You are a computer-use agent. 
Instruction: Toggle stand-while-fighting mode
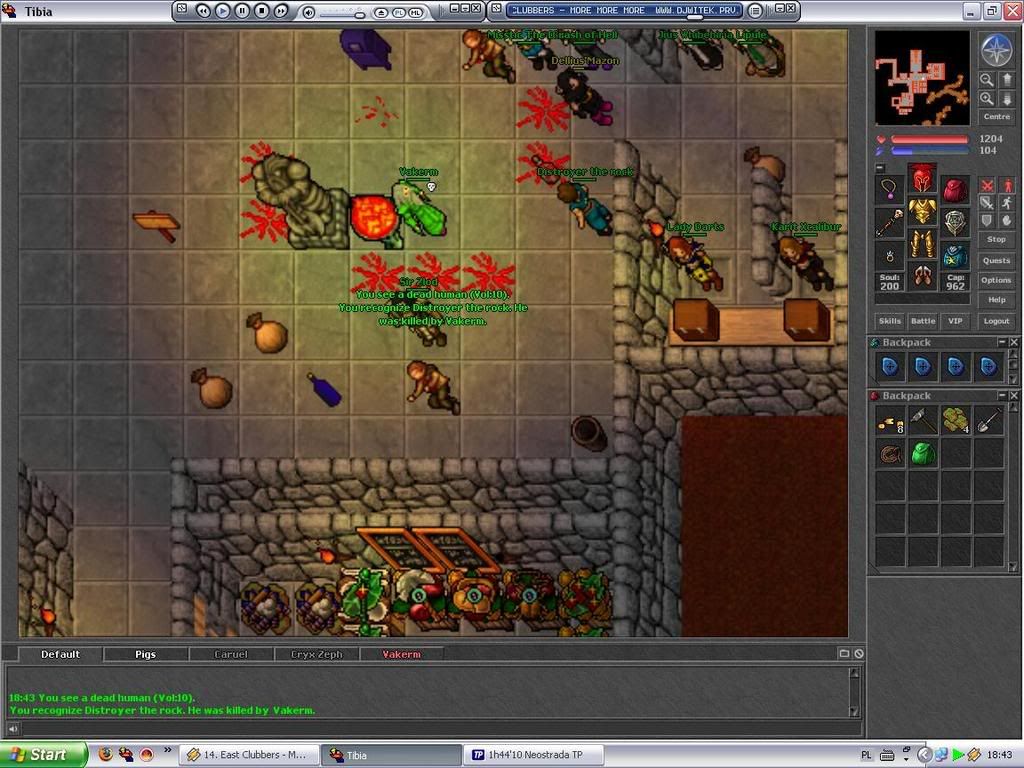1007,186
